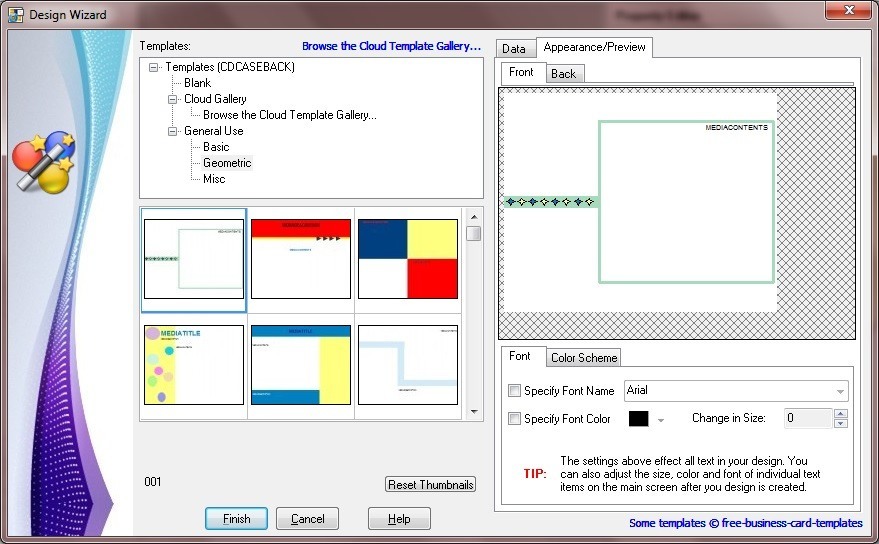Image resolution: width=879 pixels, height=544 pixels.
Task: Open the font color dropdown arrow
Action: [x=661, y=419]
